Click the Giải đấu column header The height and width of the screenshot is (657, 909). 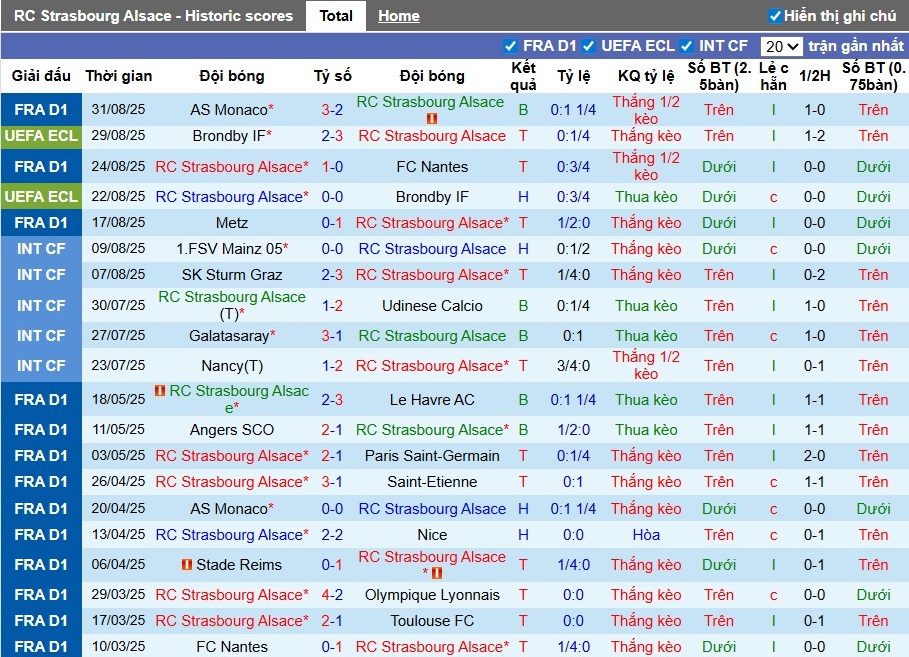coord(41,76)
